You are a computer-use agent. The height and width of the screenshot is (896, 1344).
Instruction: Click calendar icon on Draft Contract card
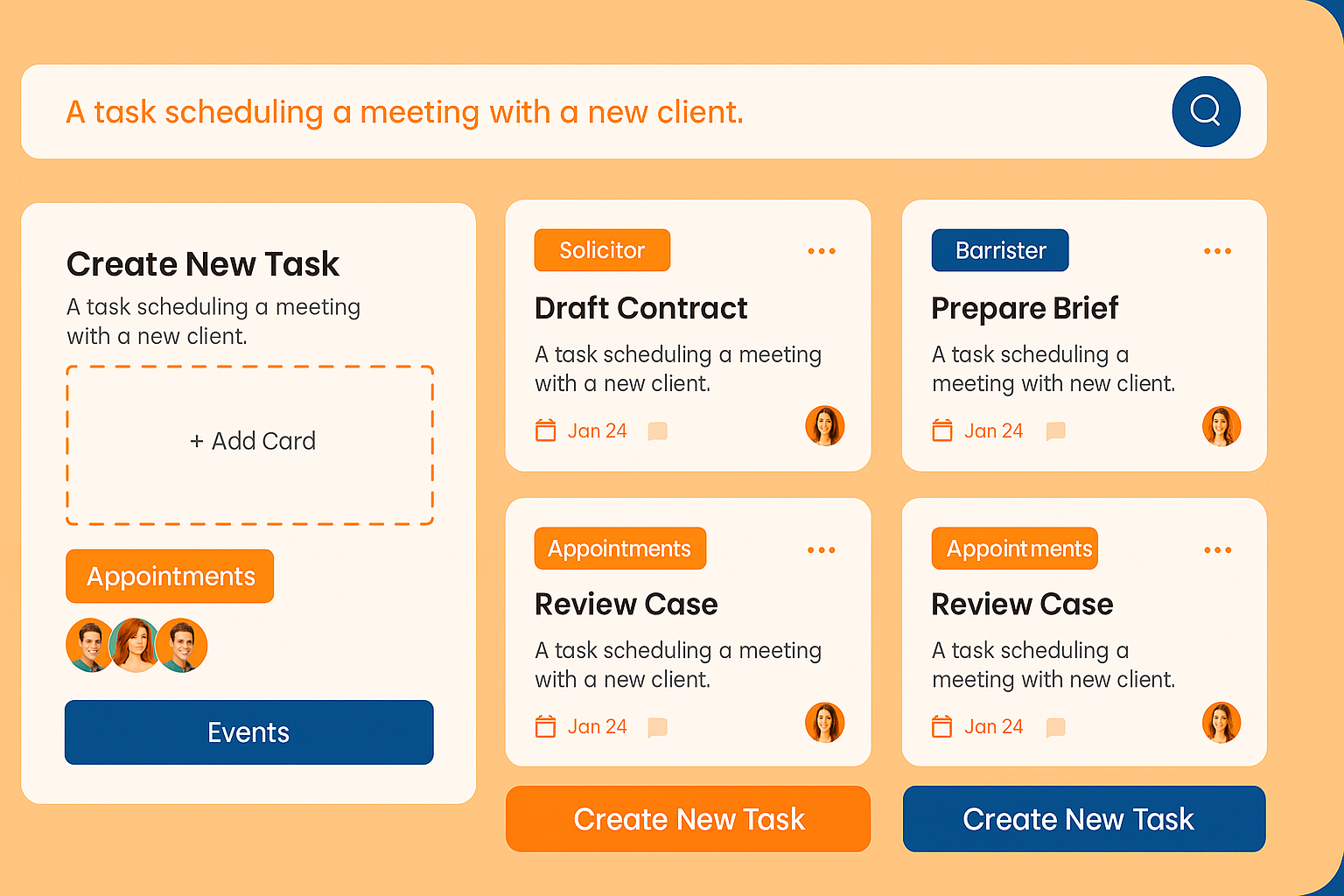pyautogui.click(x=545, y=430)
